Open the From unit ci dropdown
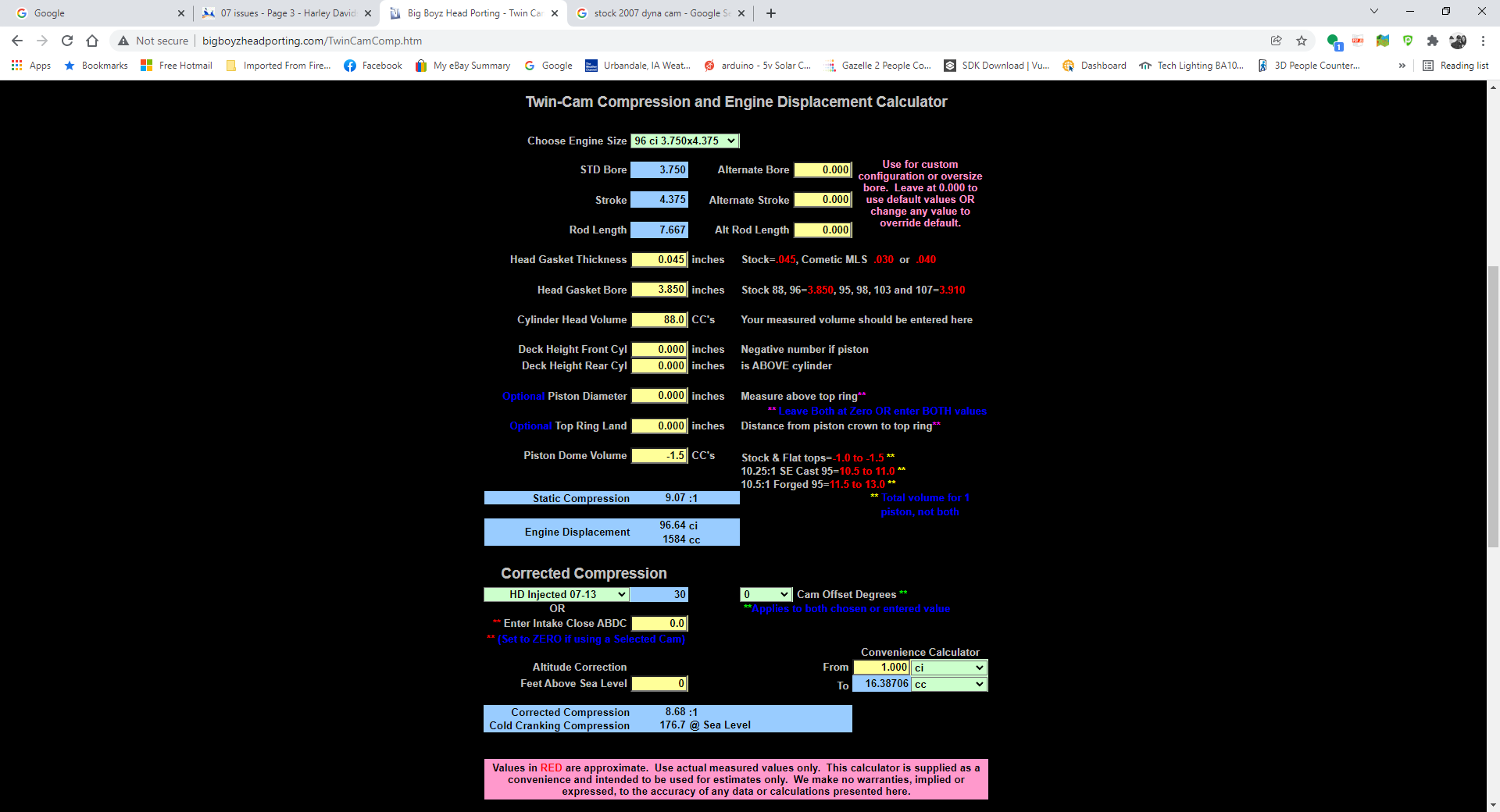The width and height of the screenshot is (1500, 812). [x=948, y=668]
